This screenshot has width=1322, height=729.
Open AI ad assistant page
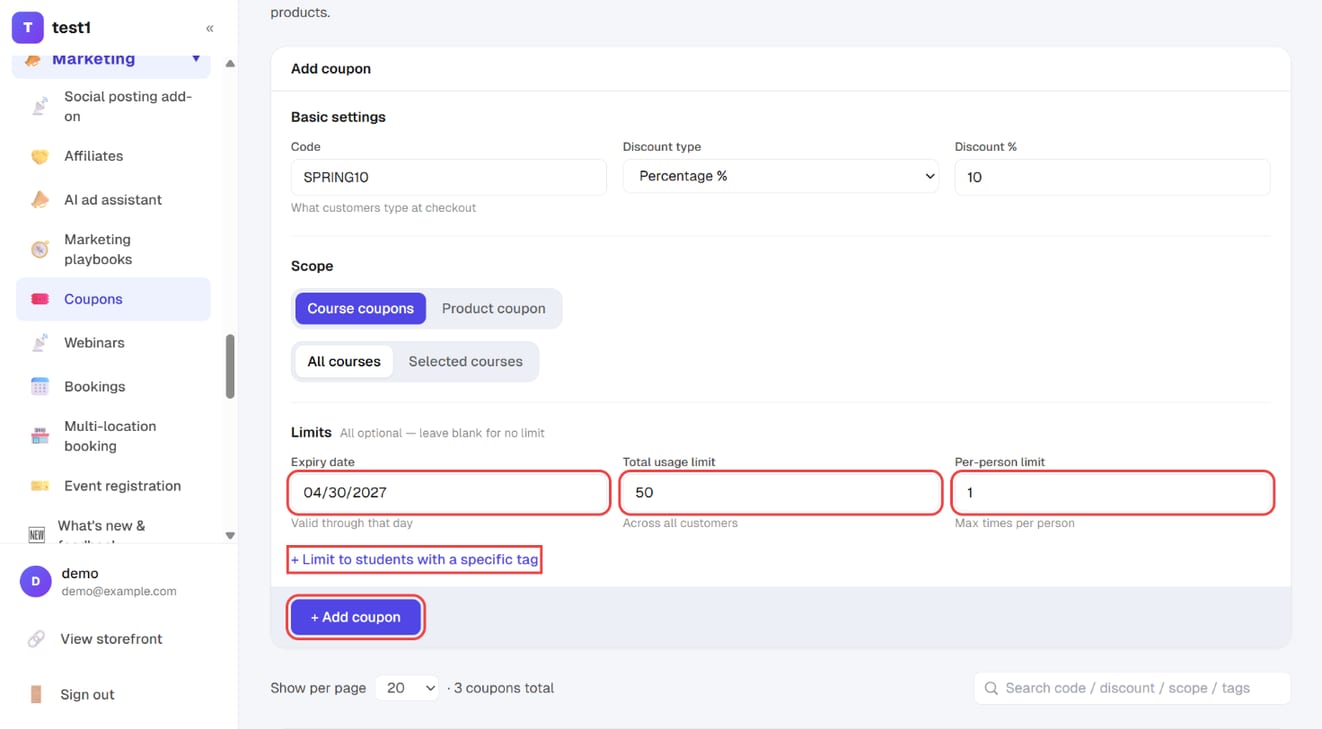(113, 200)
